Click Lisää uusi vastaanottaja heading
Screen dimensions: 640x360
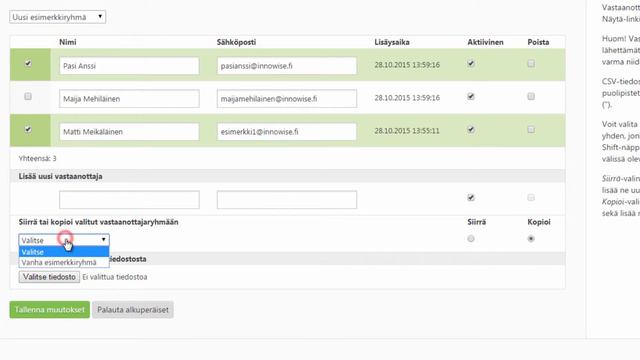tap(60, 176)
